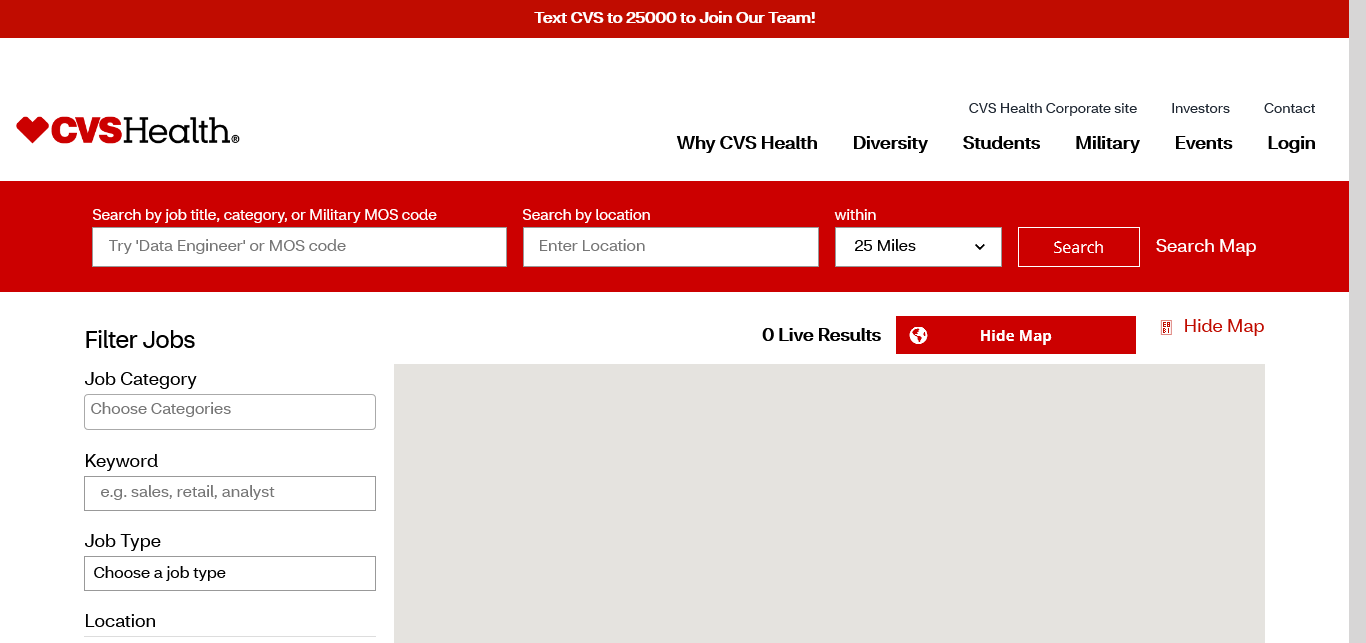The image size is (1366, 643).
Task: Click the Login link
Action: click(1290, 143)
